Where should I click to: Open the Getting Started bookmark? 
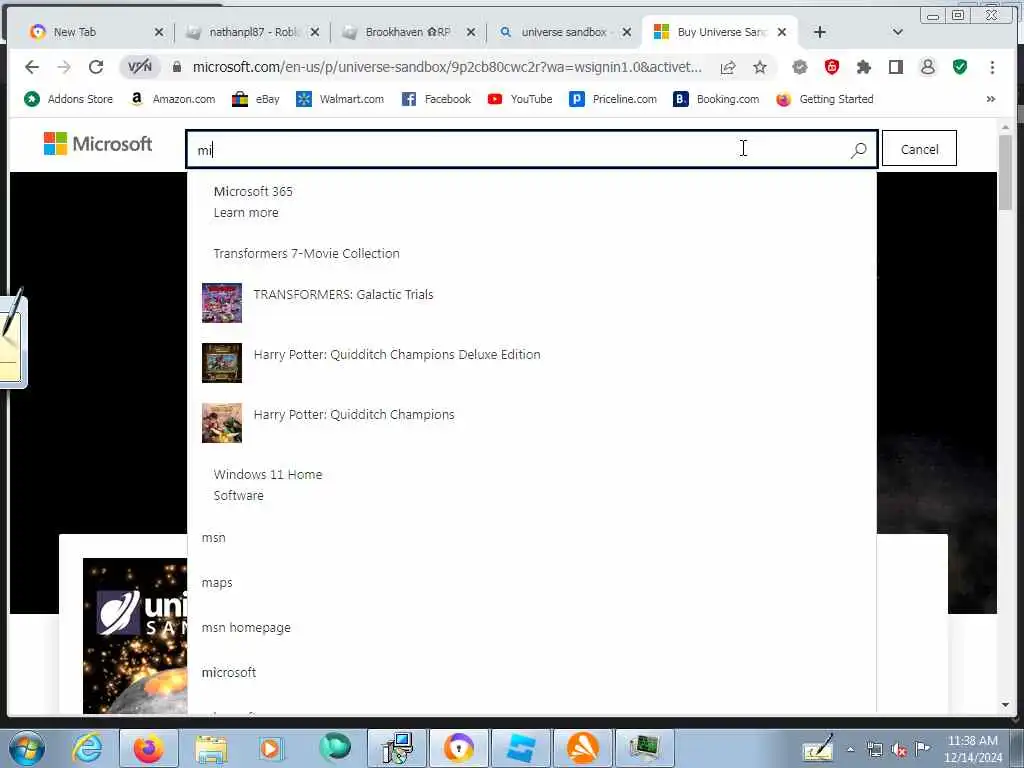pyautogui.click(x=825, y=99)
